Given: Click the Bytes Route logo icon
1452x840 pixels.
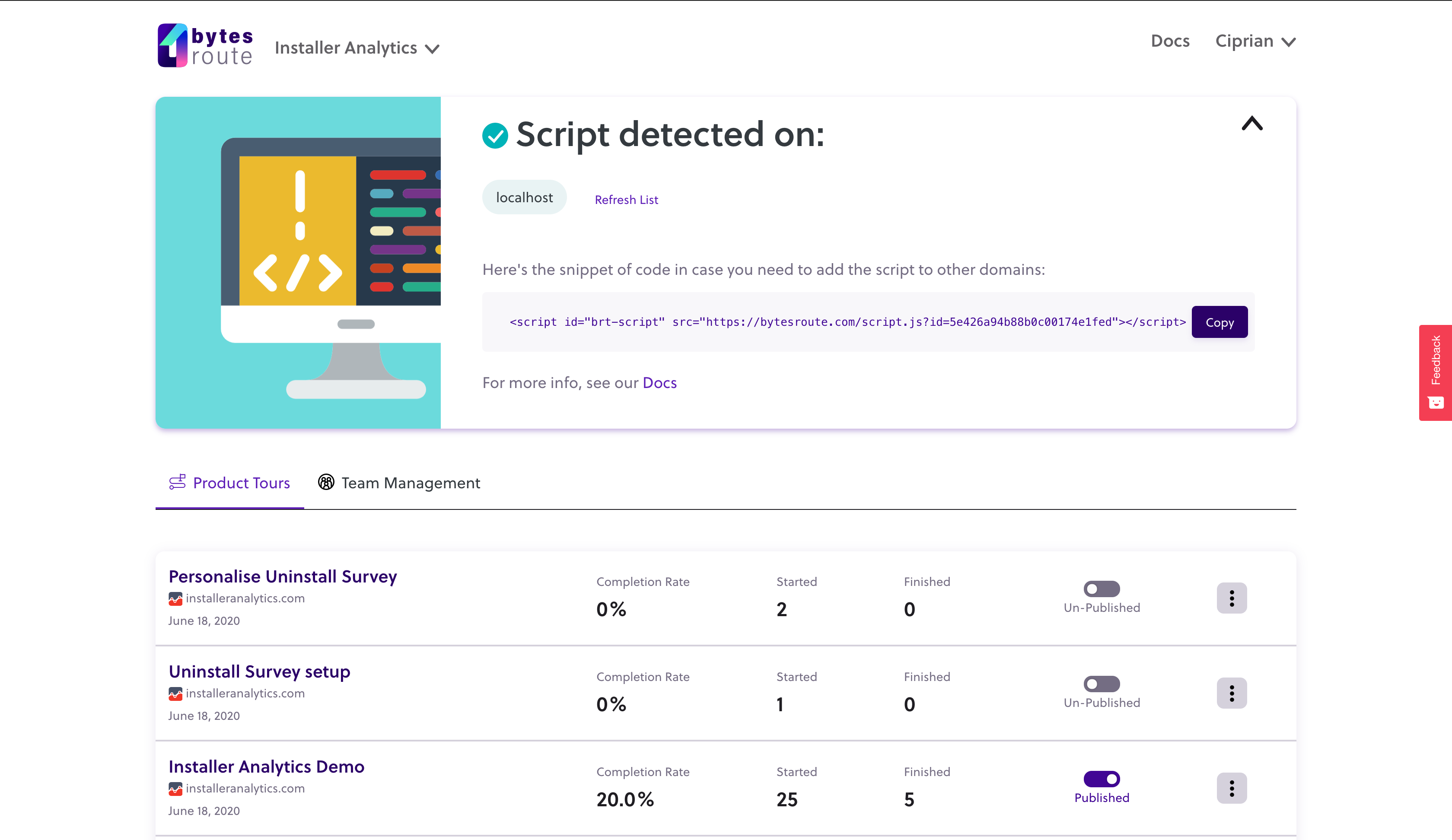Looking at the screenshot, I should (x=172, y=45).
